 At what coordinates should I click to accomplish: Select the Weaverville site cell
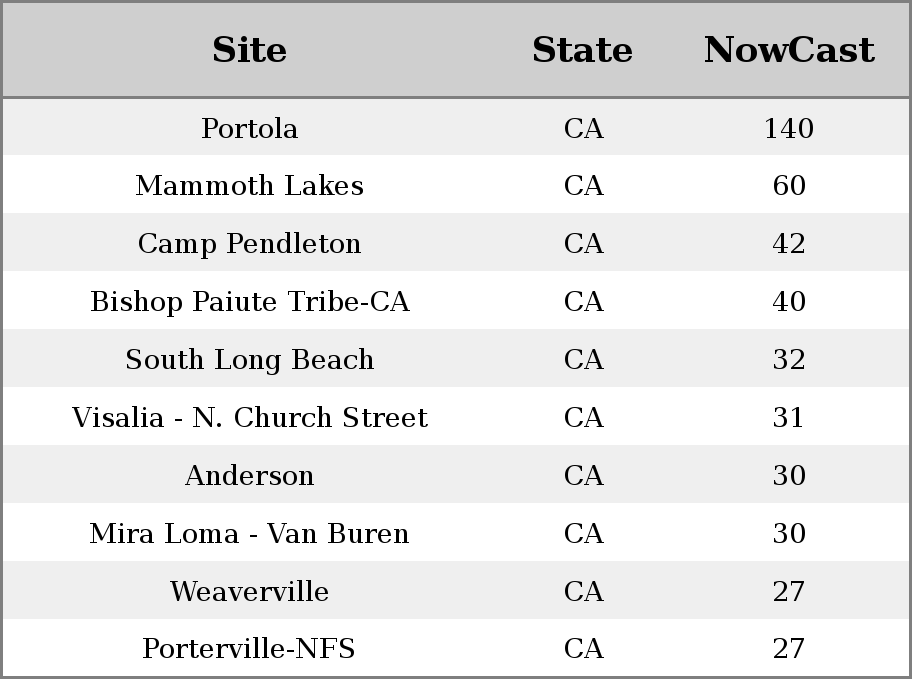pyautogui.click(x=250, y=591)
